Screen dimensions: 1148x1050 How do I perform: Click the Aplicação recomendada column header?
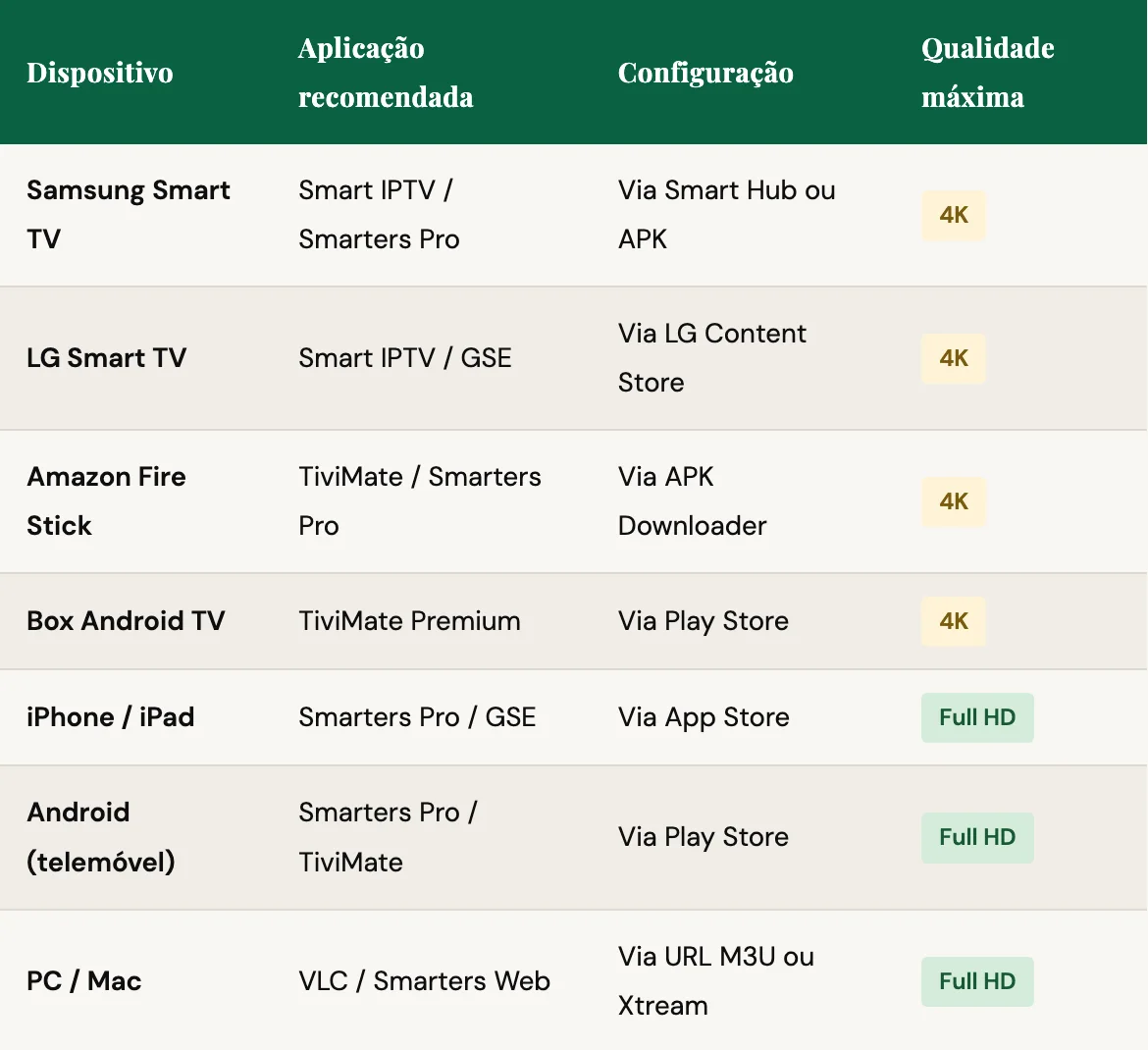pyautogui.click(x=386, y=73)
